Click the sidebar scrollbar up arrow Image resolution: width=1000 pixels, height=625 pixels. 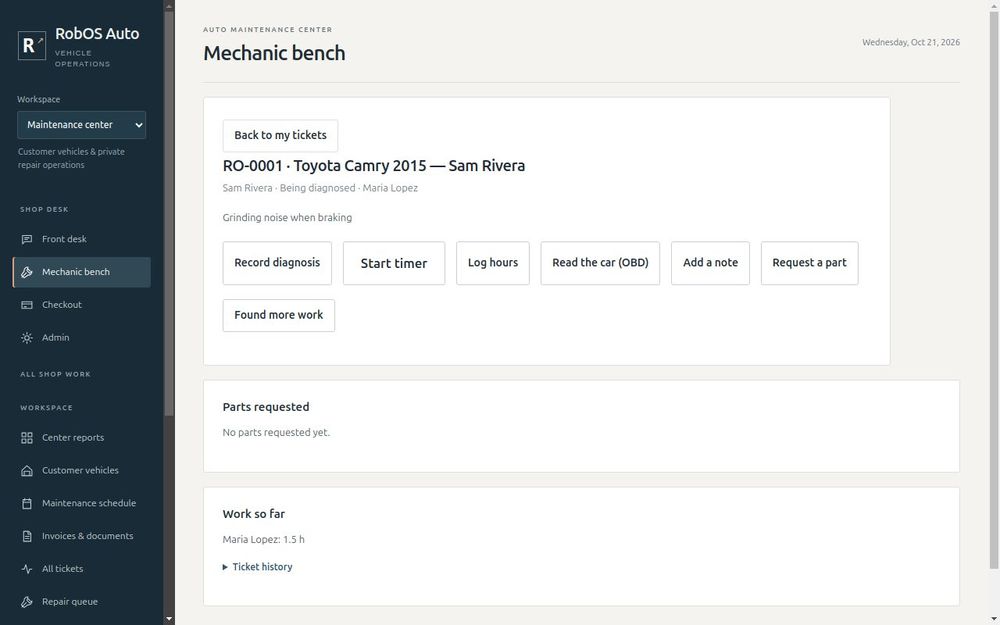tap(169, 6)
